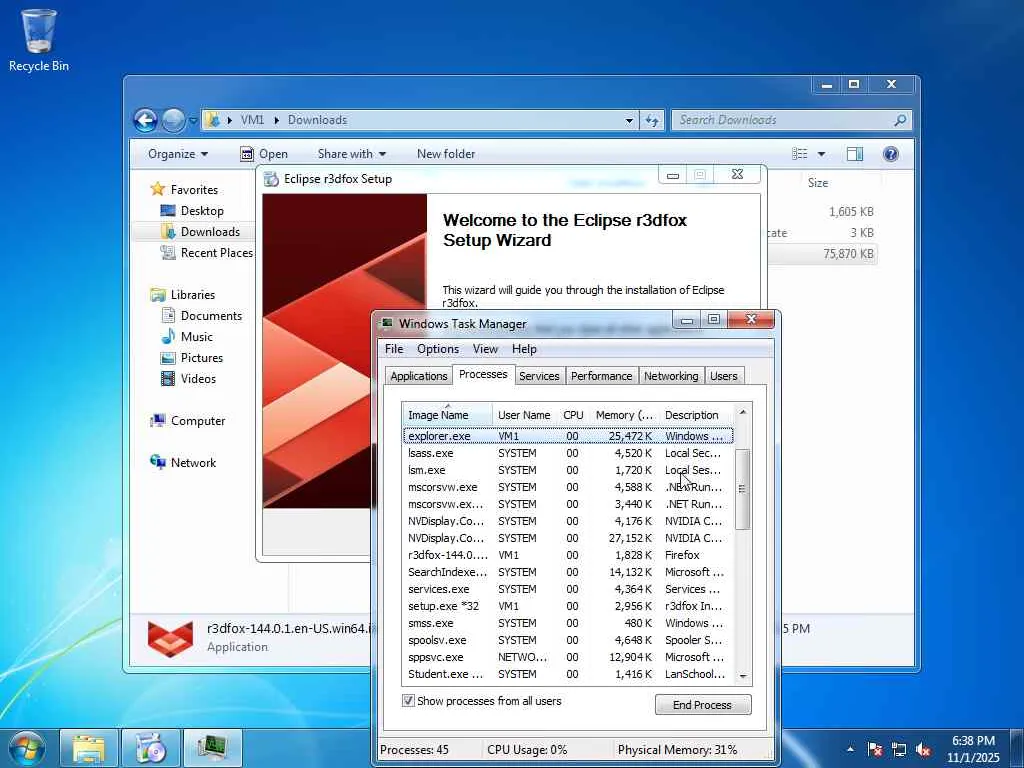Click the Search Downloads input field
The image size is (1024, 768).
point(784,120)
